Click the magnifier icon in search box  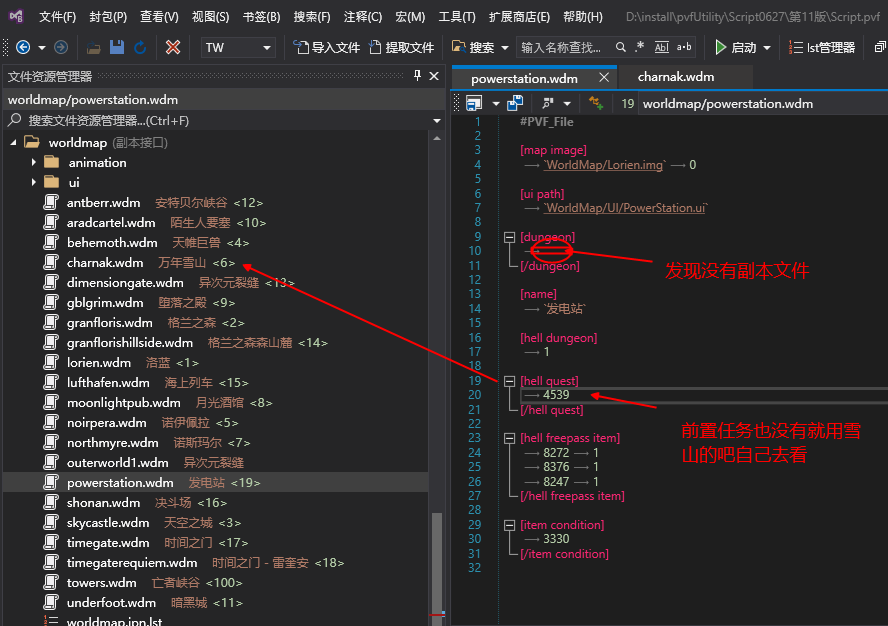pos(621,47)
